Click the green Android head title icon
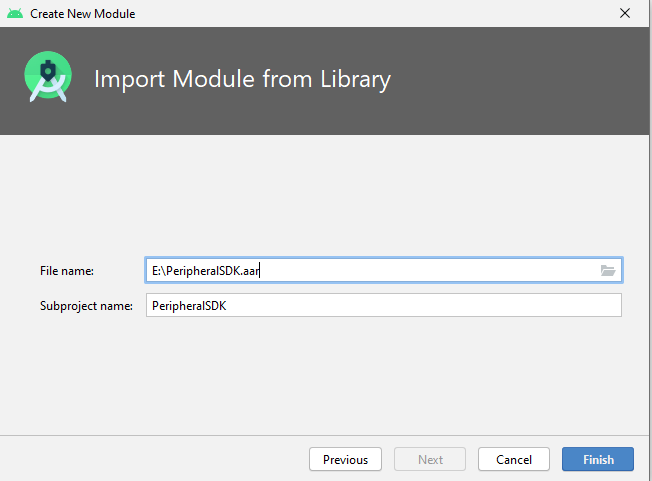The width and height of the screenshot is (652, 481). tap(15, 14)
